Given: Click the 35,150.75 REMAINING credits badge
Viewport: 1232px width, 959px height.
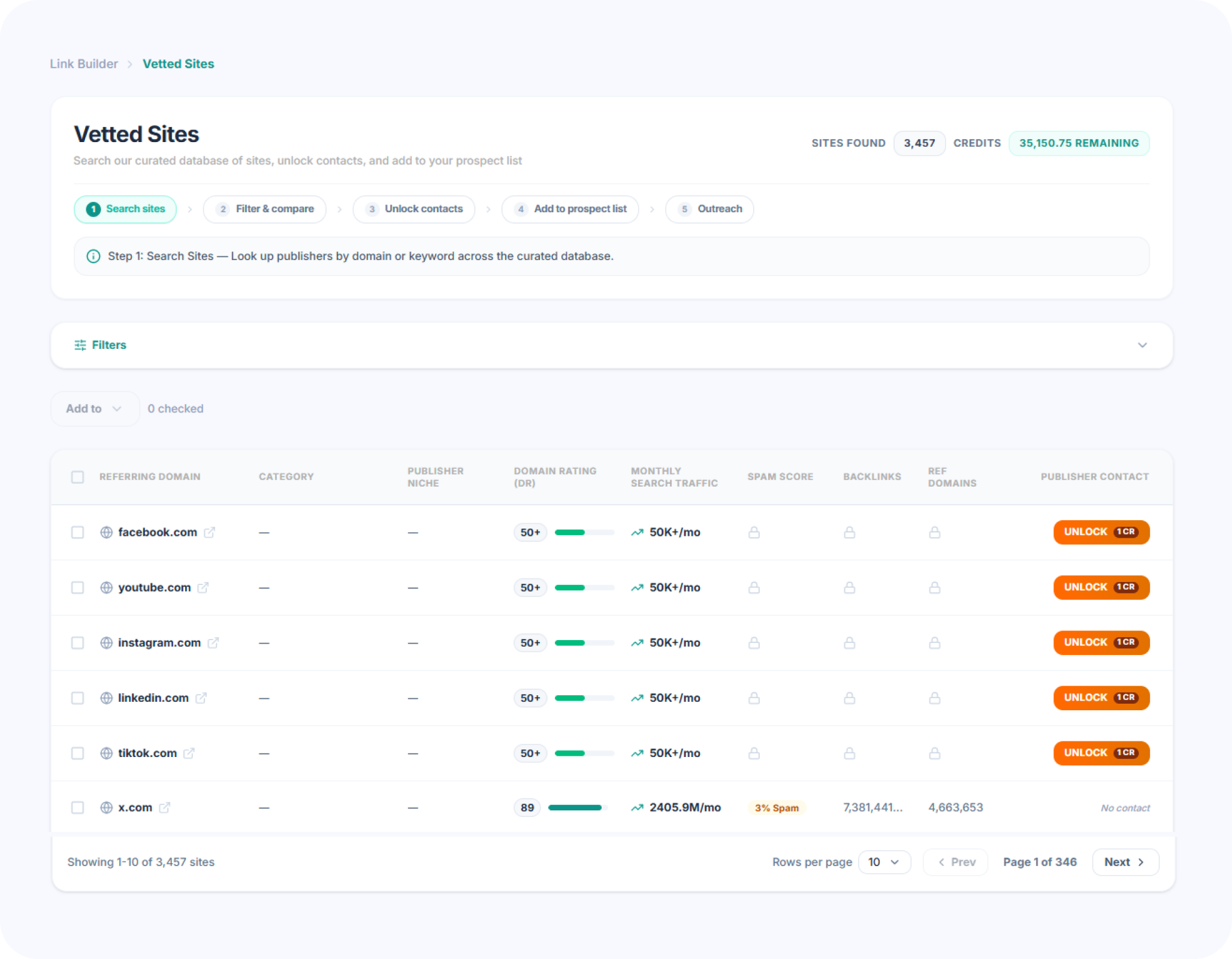Looking at the screenshot, I should click(x=1079, y=143).
